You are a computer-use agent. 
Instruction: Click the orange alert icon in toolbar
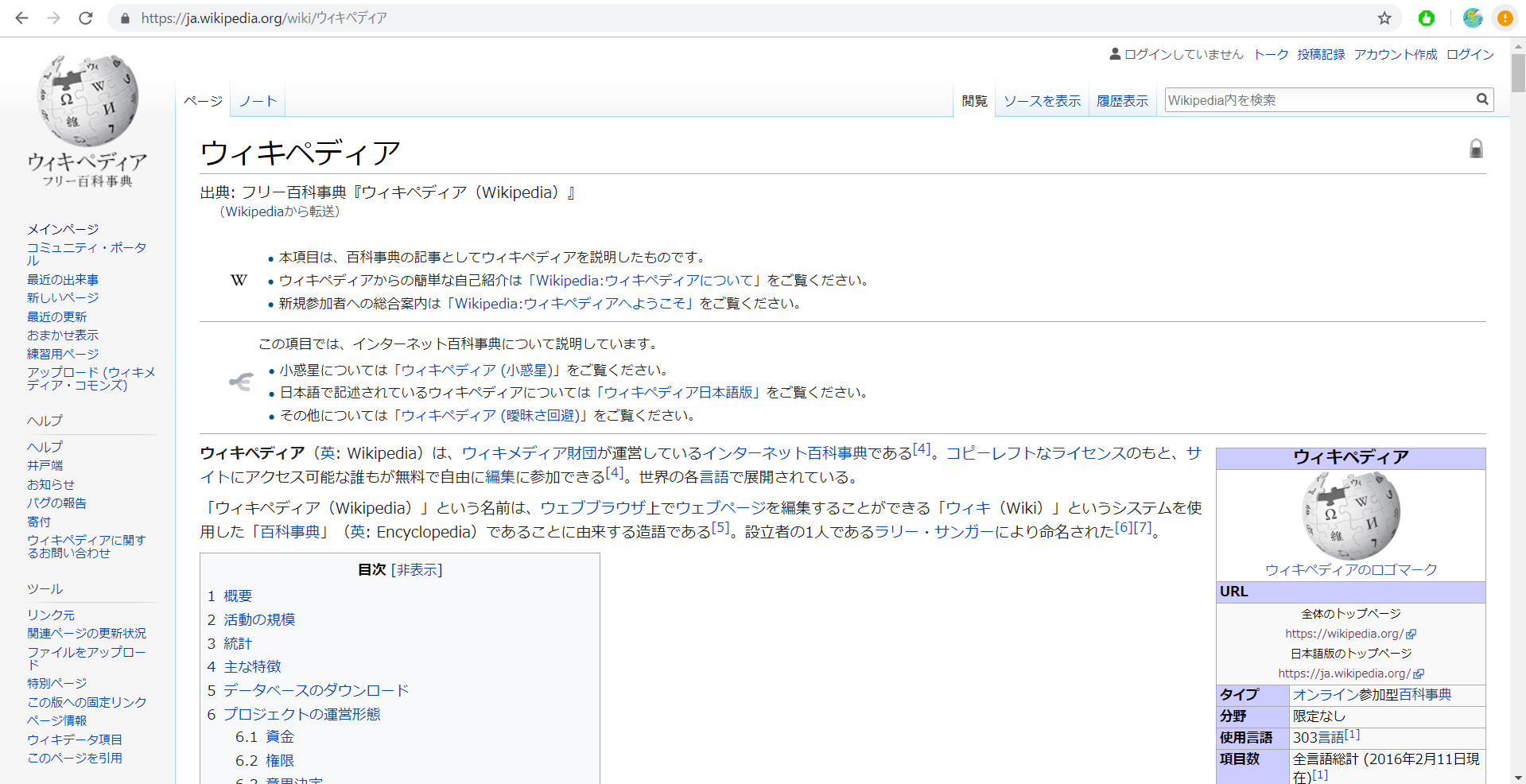1505,17
